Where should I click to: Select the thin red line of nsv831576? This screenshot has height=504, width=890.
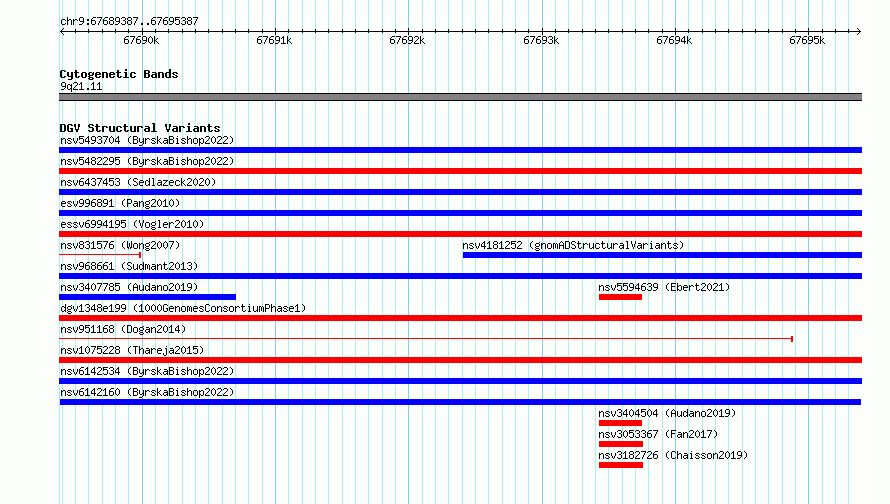(x=100, y=255)
